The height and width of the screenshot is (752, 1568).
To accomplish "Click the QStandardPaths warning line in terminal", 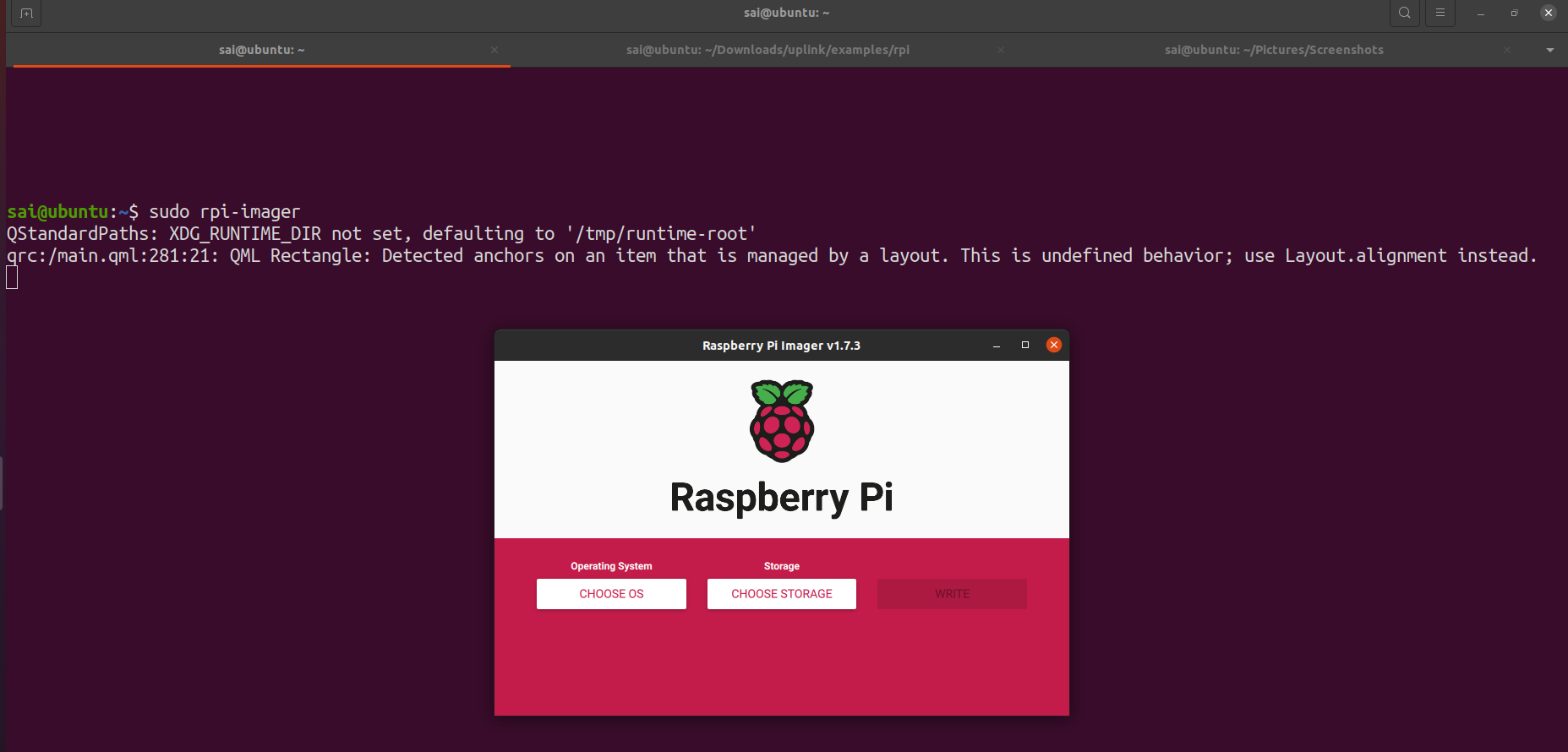I will (x=381, y=234).
